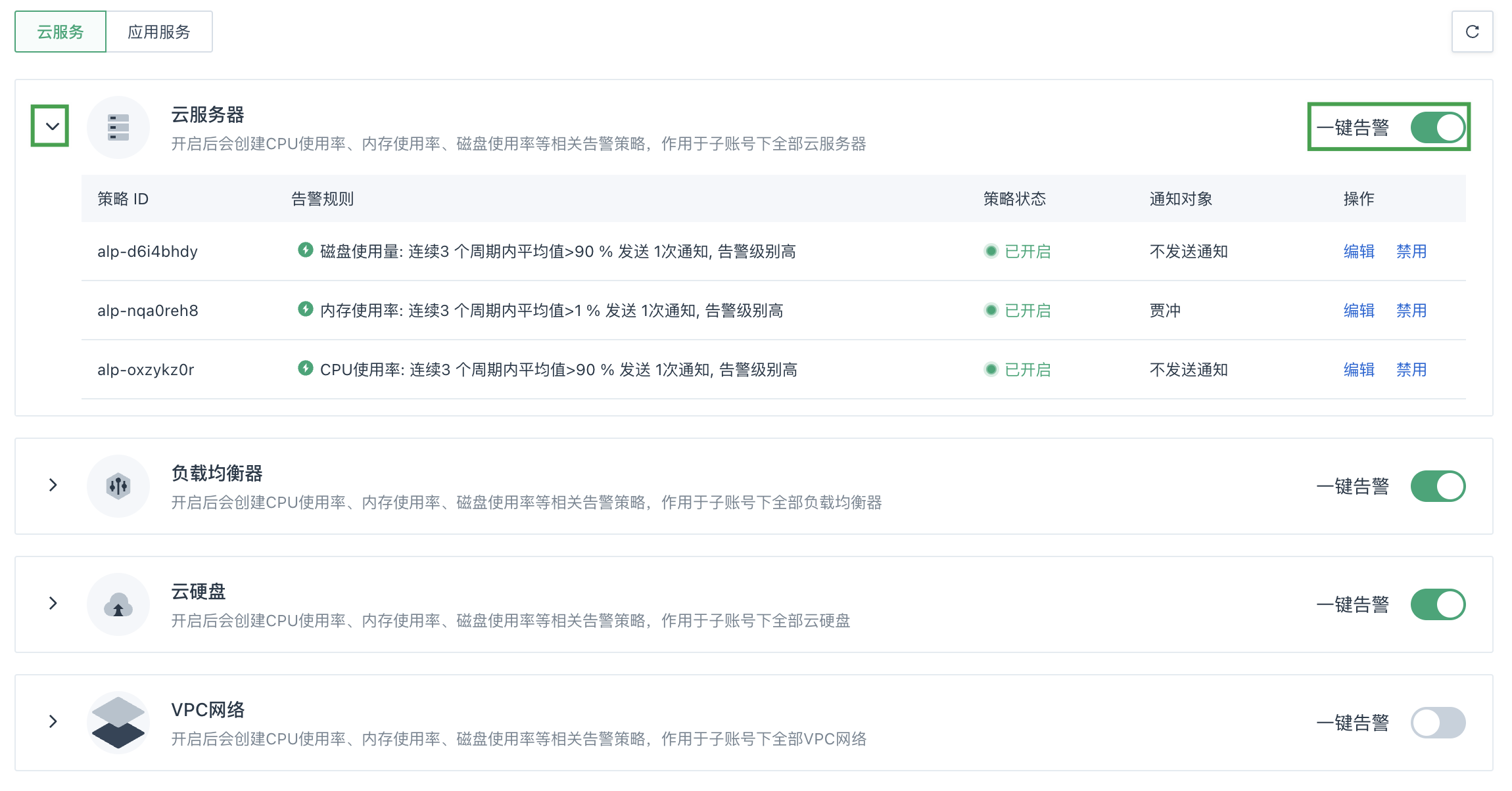The height and width of the screenshot is (791, 1512).
Task: Expand the 云硬盘 section
Action: point(53,603)
